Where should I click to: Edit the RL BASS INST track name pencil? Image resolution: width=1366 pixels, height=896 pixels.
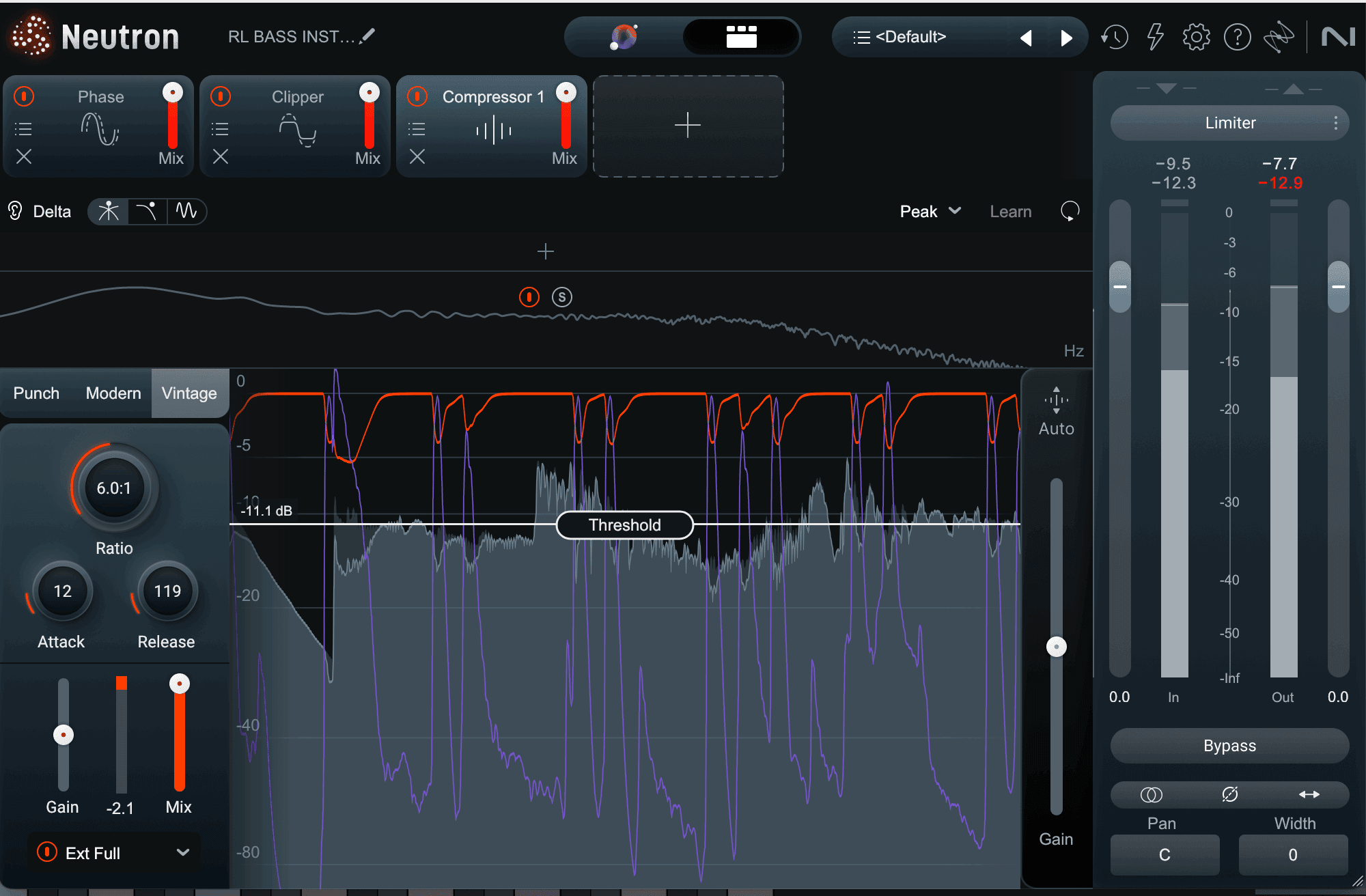coord(367,36)
